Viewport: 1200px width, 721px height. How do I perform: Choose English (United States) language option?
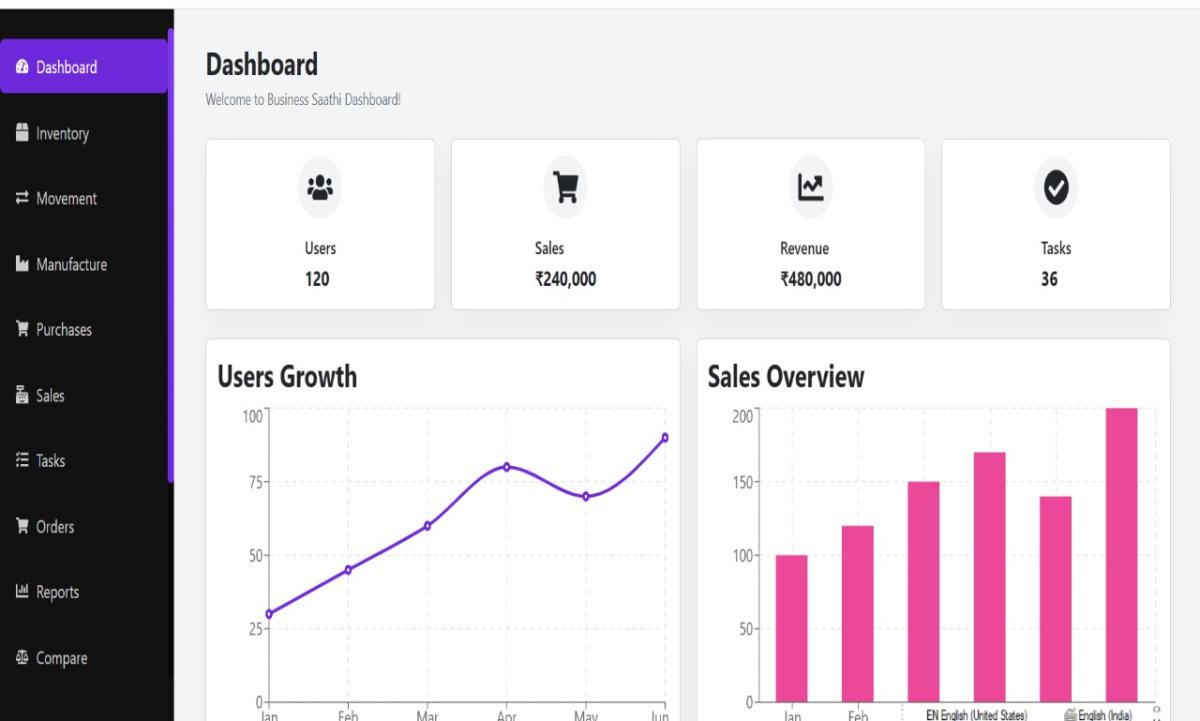[x=976, y=714]
